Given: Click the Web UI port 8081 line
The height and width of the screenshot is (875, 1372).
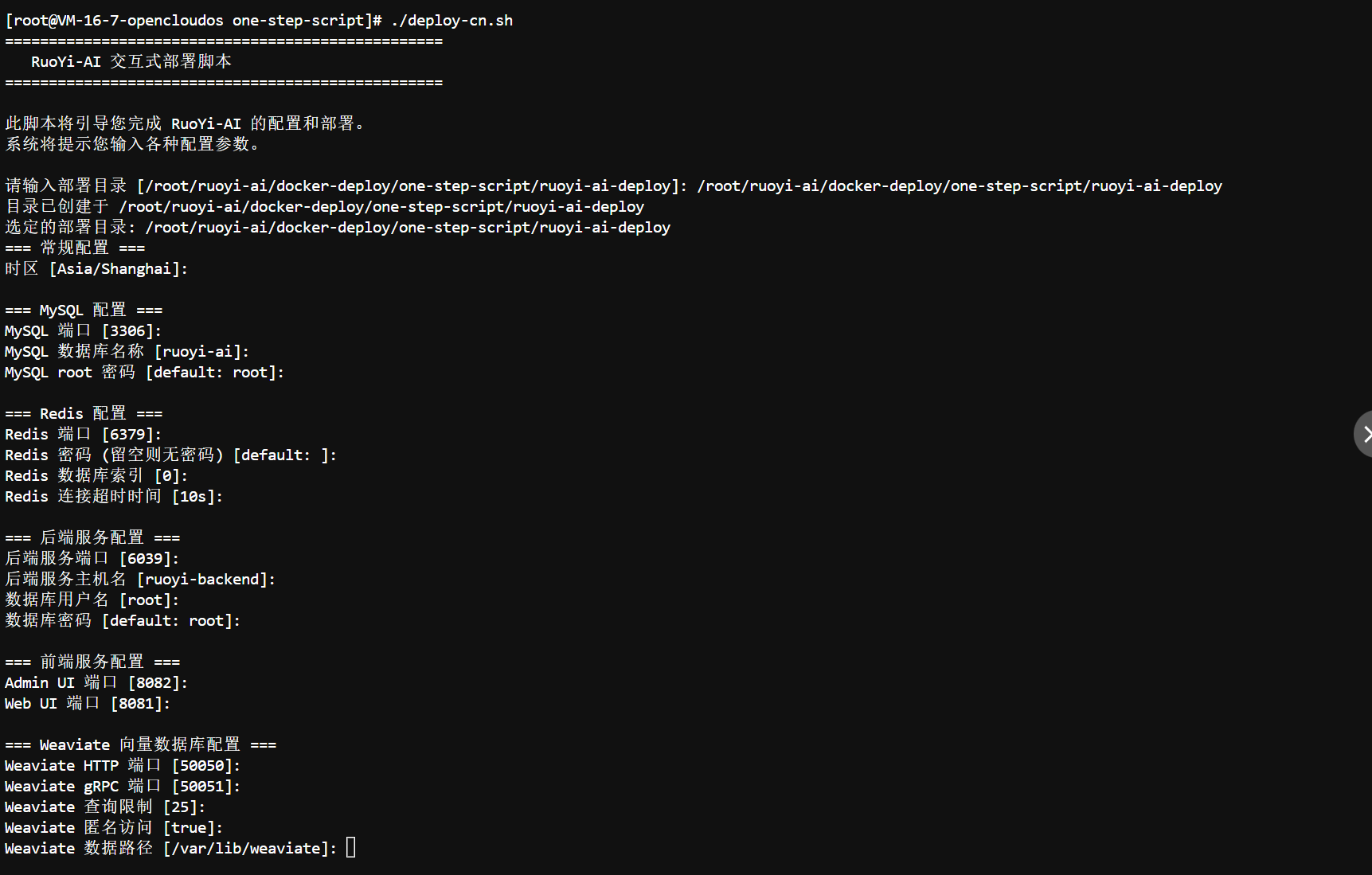Looking at the screenshot, I should tap(88, 704).
